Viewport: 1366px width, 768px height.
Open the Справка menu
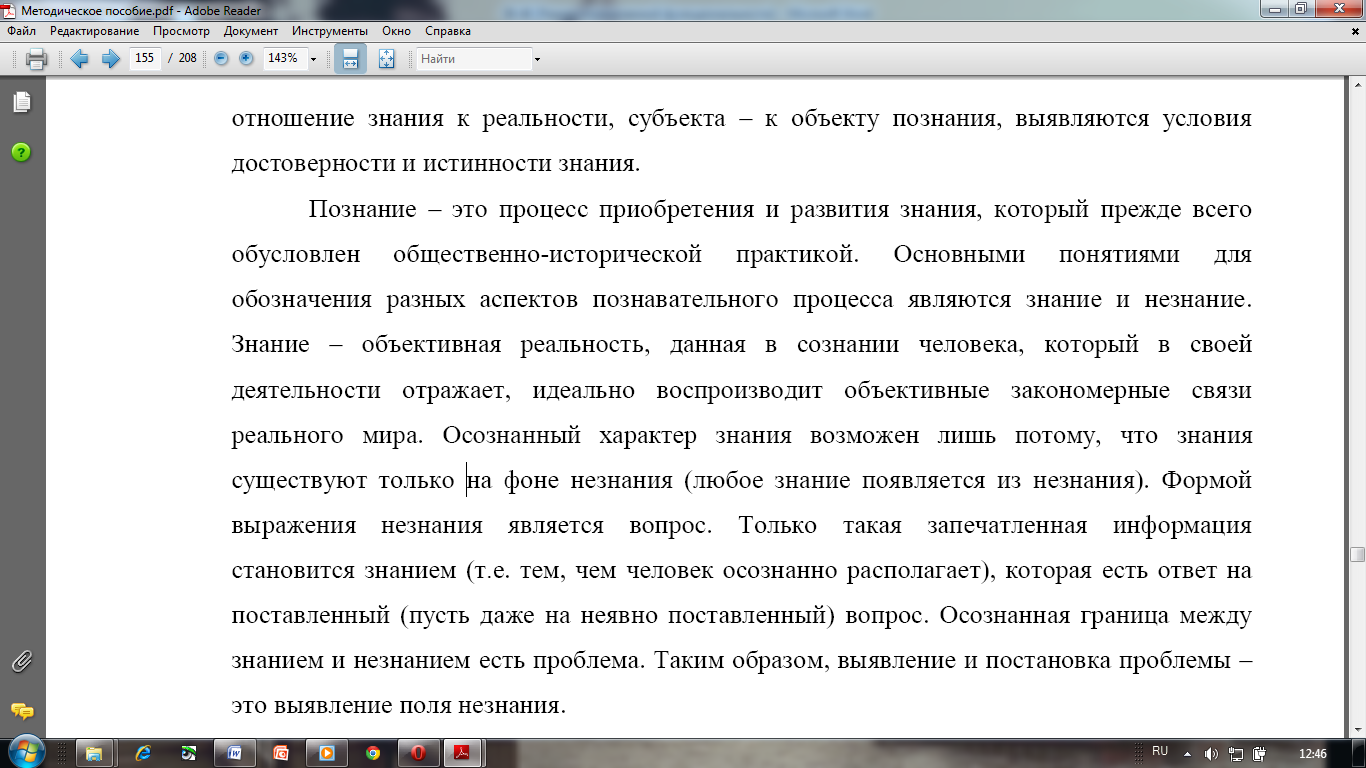coord(448,31)
